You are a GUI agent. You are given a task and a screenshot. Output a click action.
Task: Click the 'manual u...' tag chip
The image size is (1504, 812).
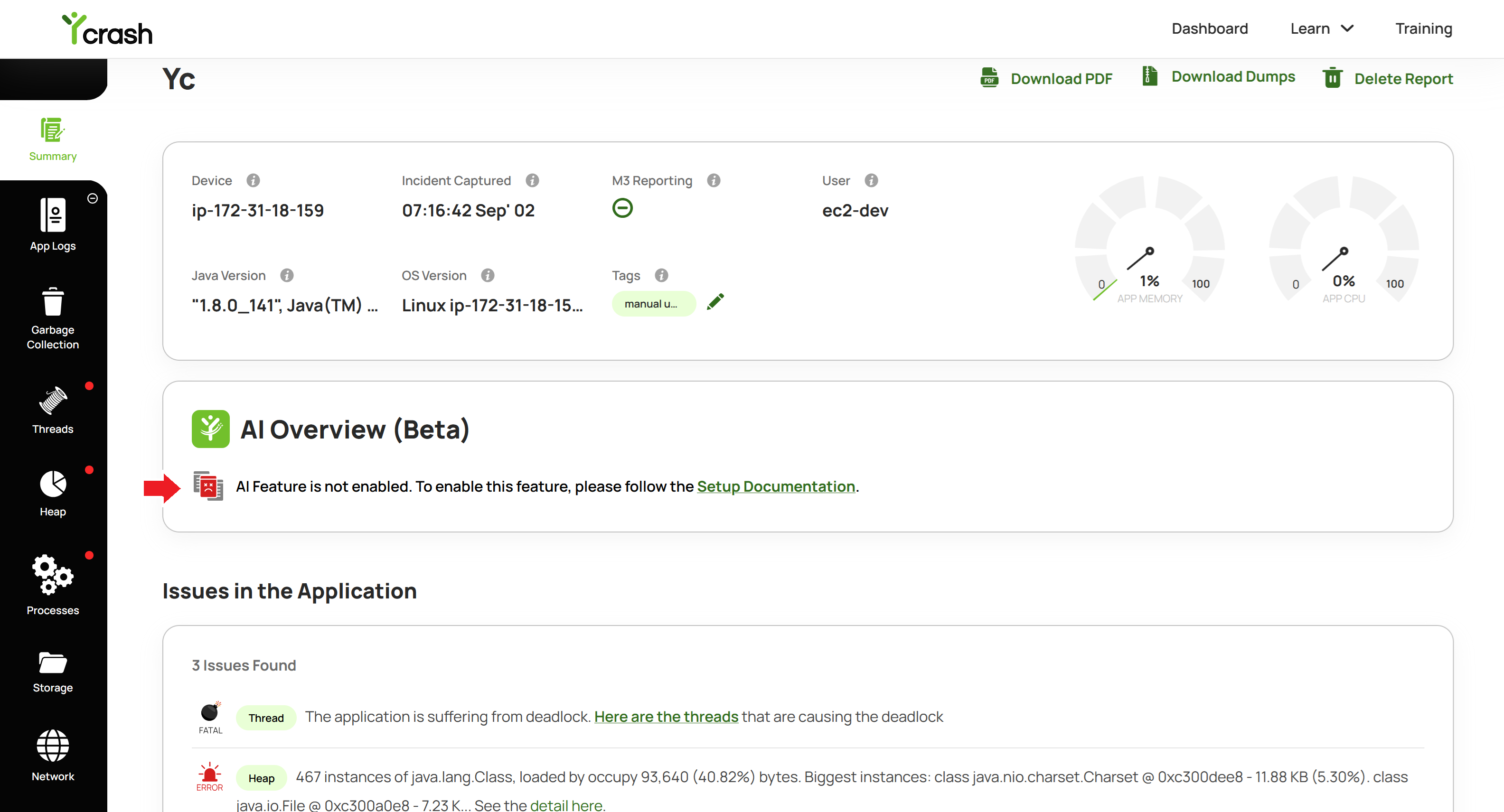point(654,304)
